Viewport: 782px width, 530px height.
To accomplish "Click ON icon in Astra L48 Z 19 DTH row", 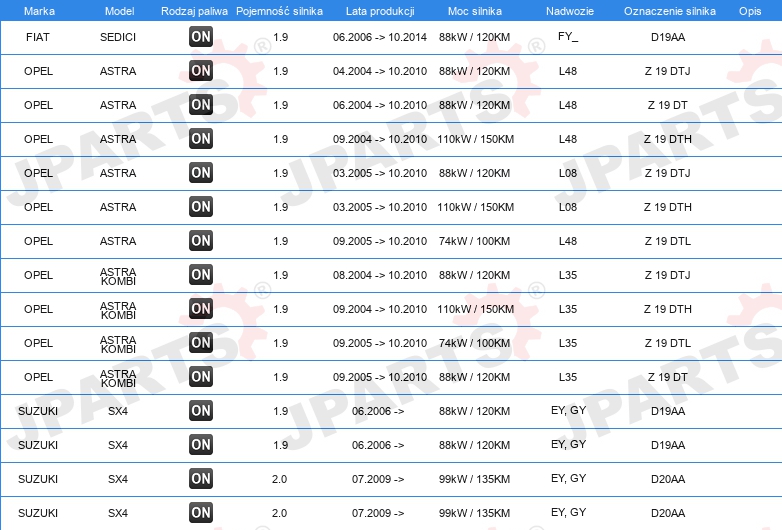I will coord(201,138).
